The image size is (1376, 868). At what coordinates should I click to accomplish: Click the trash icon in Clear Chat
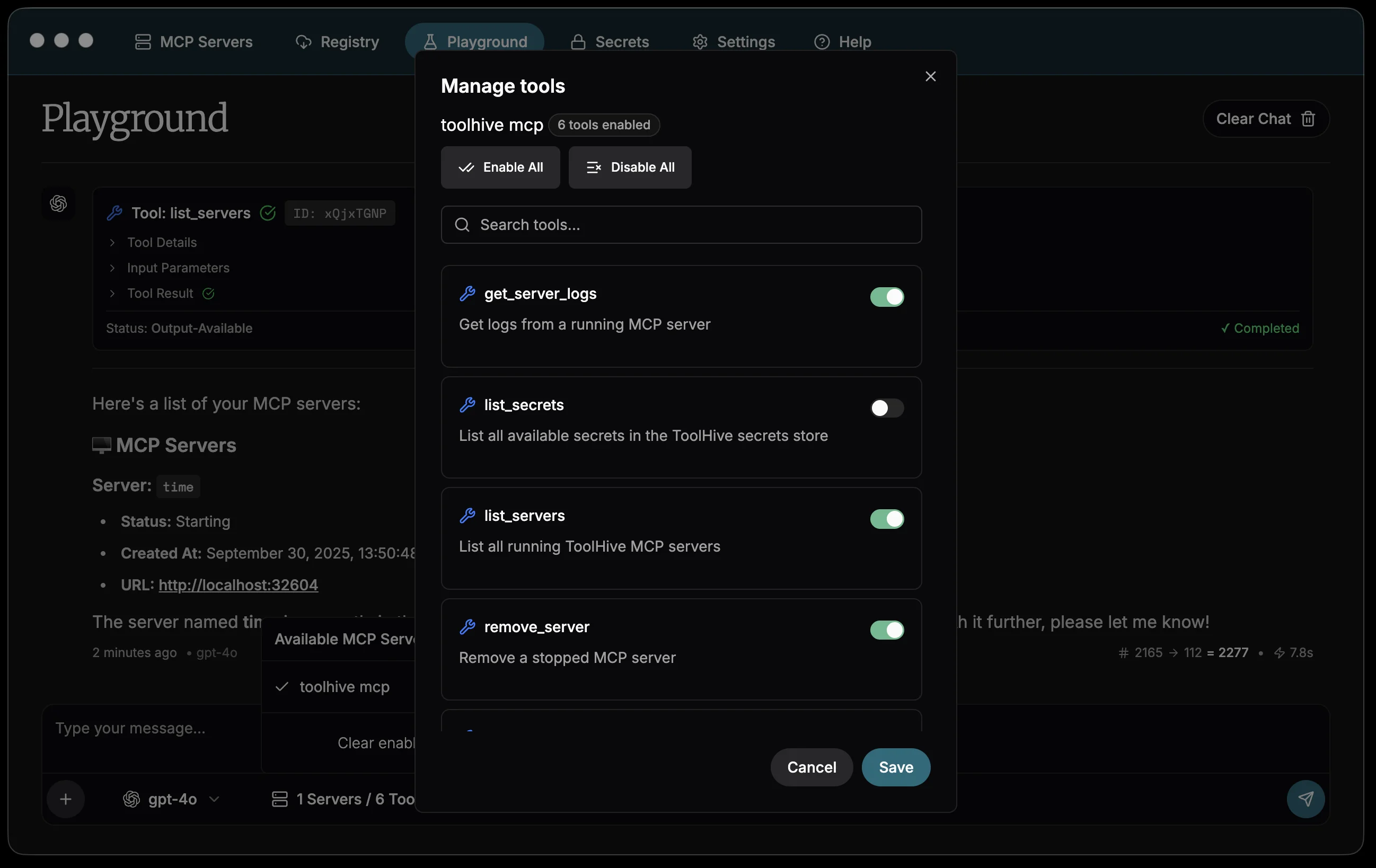[x=1308, y=119]
